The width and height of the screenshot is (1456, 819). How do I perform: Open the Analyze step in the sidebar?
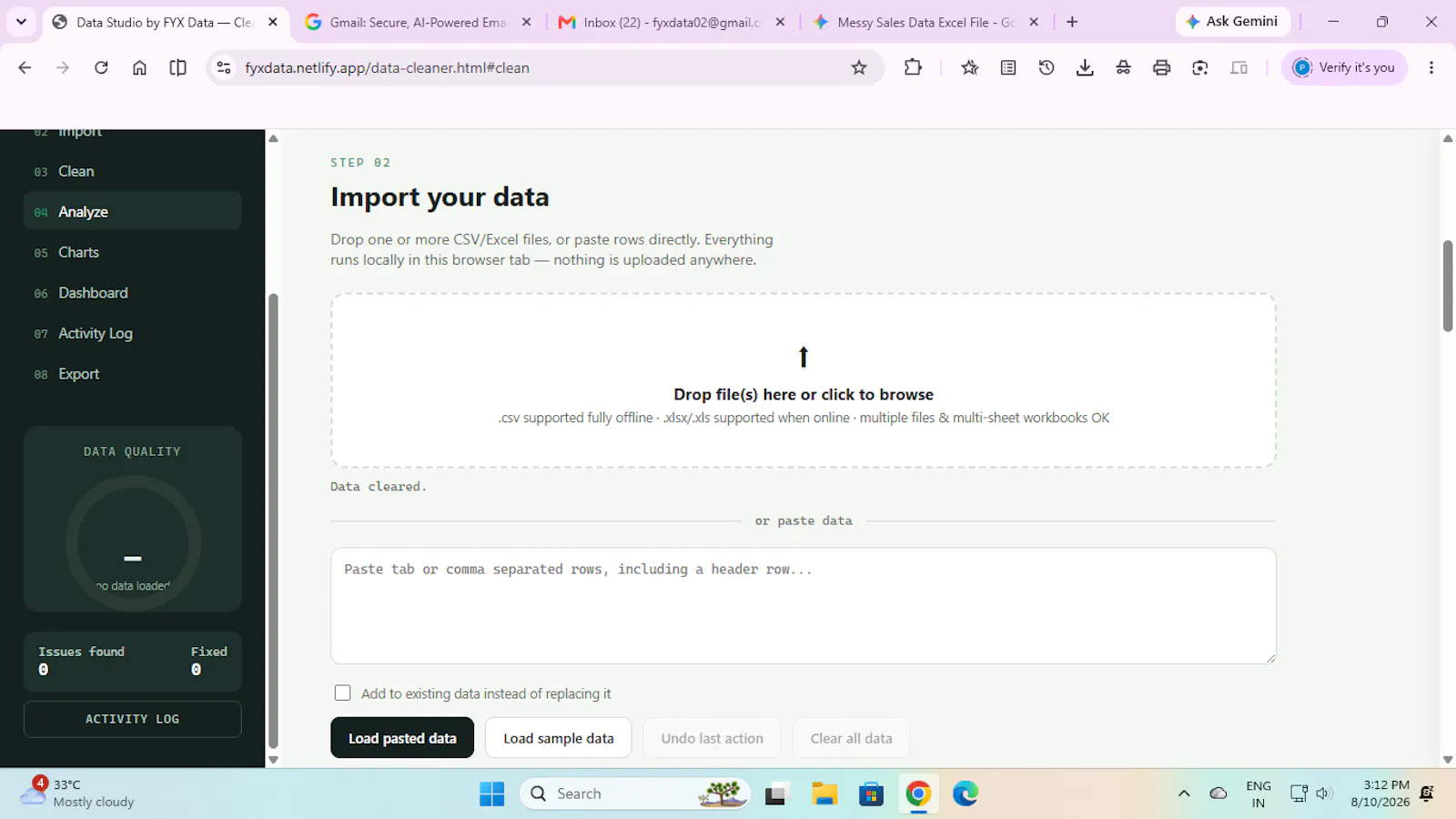(x=133, y=211)
